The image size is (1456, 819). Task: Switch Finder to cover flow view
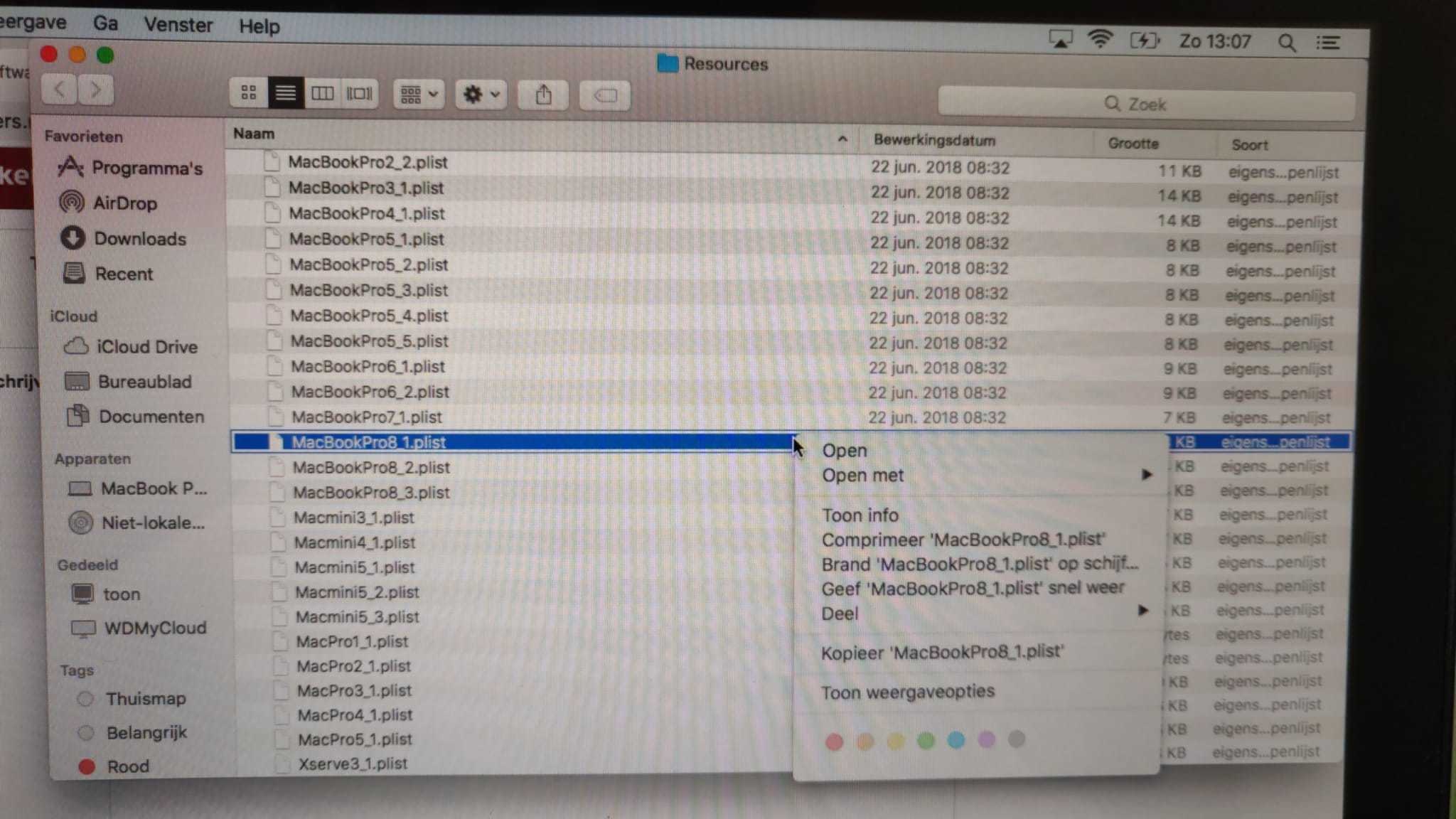click(x=360, y=93)
